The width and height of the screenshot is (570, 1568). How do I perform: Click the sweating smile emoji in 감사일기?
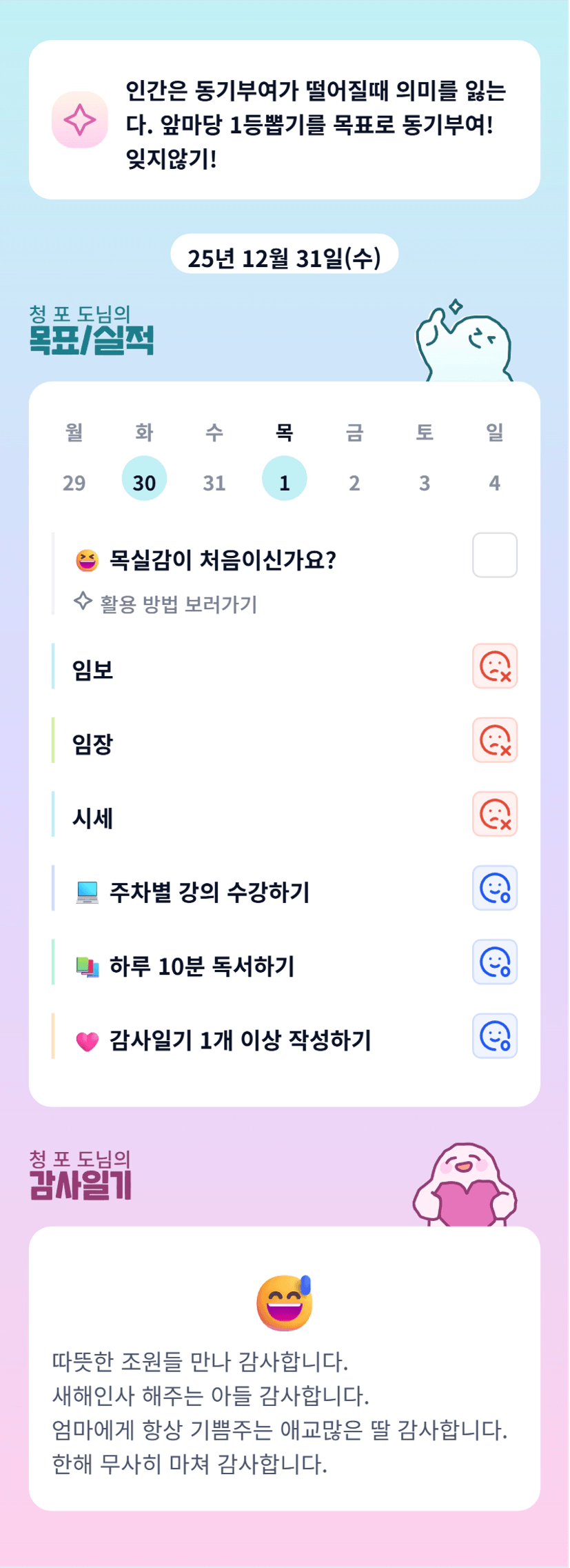click(285, 1302)
